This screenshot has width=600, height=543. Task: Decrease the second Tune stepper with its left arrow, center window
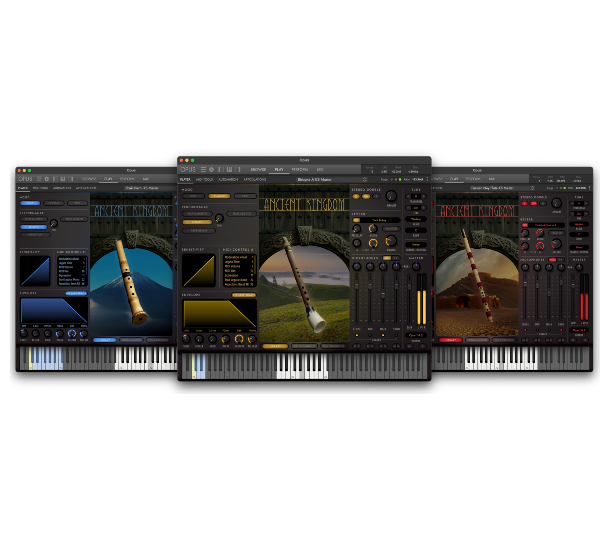coord(408,208)
